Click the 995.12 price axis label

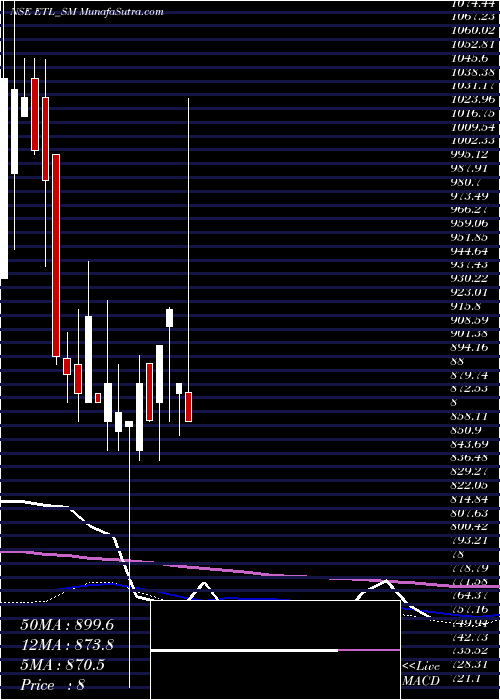tap(467, 154)
